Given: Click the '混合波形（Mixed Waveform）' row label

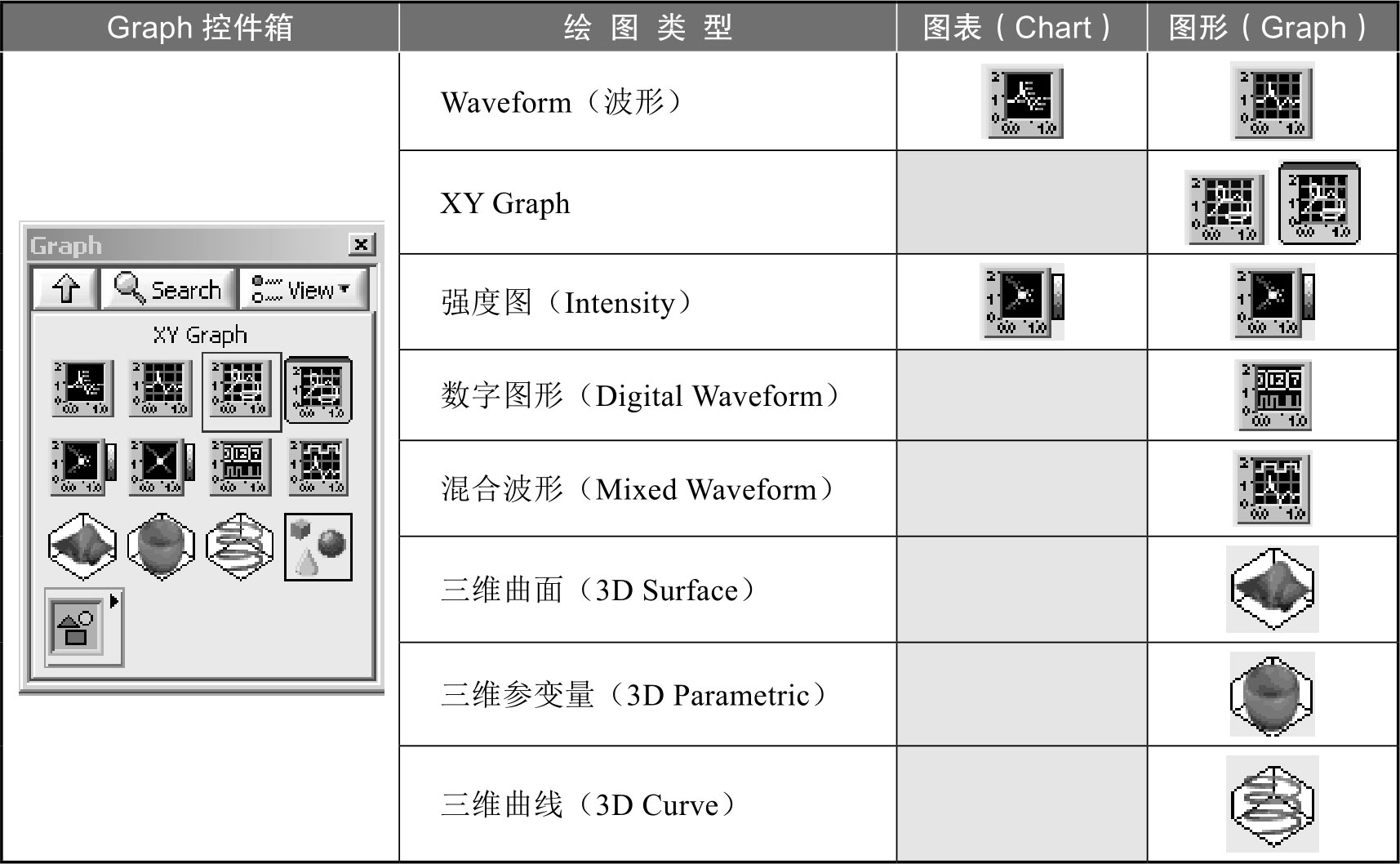Looking at the screenshot, I should point(639,489).
